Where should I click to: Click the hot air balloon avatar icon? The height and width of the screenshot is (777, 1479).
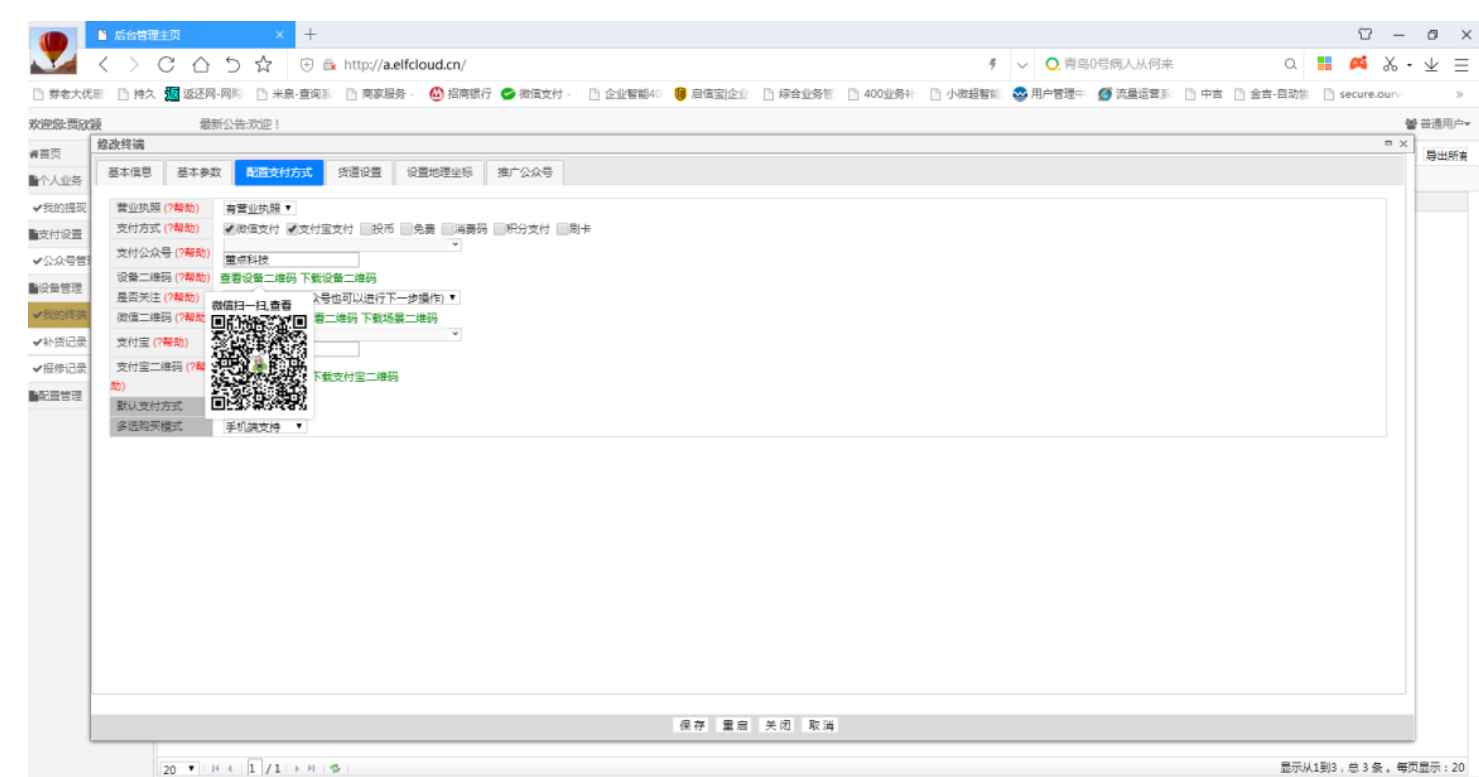tap(53, 50)
